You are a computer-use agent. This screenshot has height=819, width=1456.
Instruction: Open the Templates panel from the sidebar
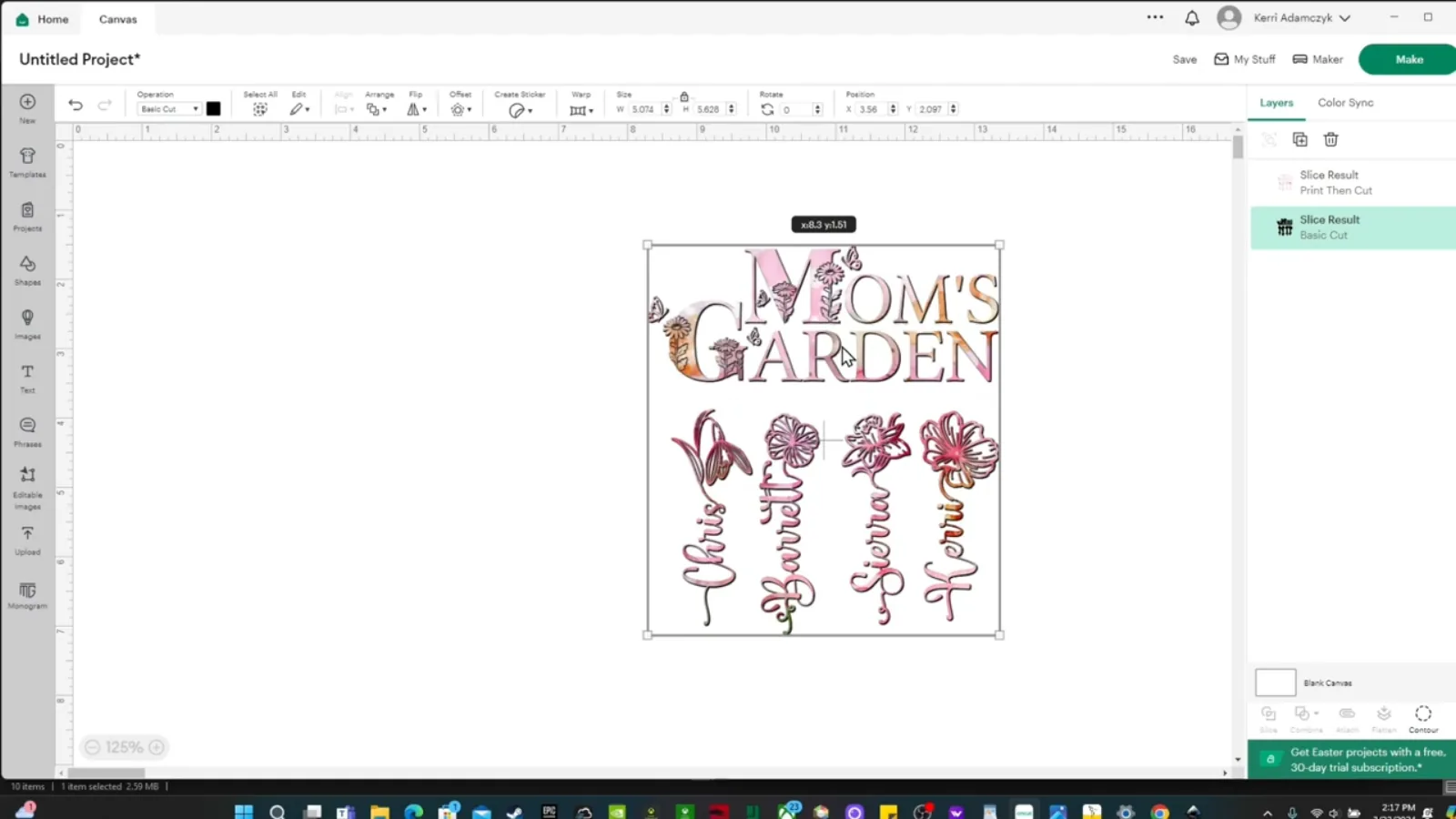tap(27, 162)
